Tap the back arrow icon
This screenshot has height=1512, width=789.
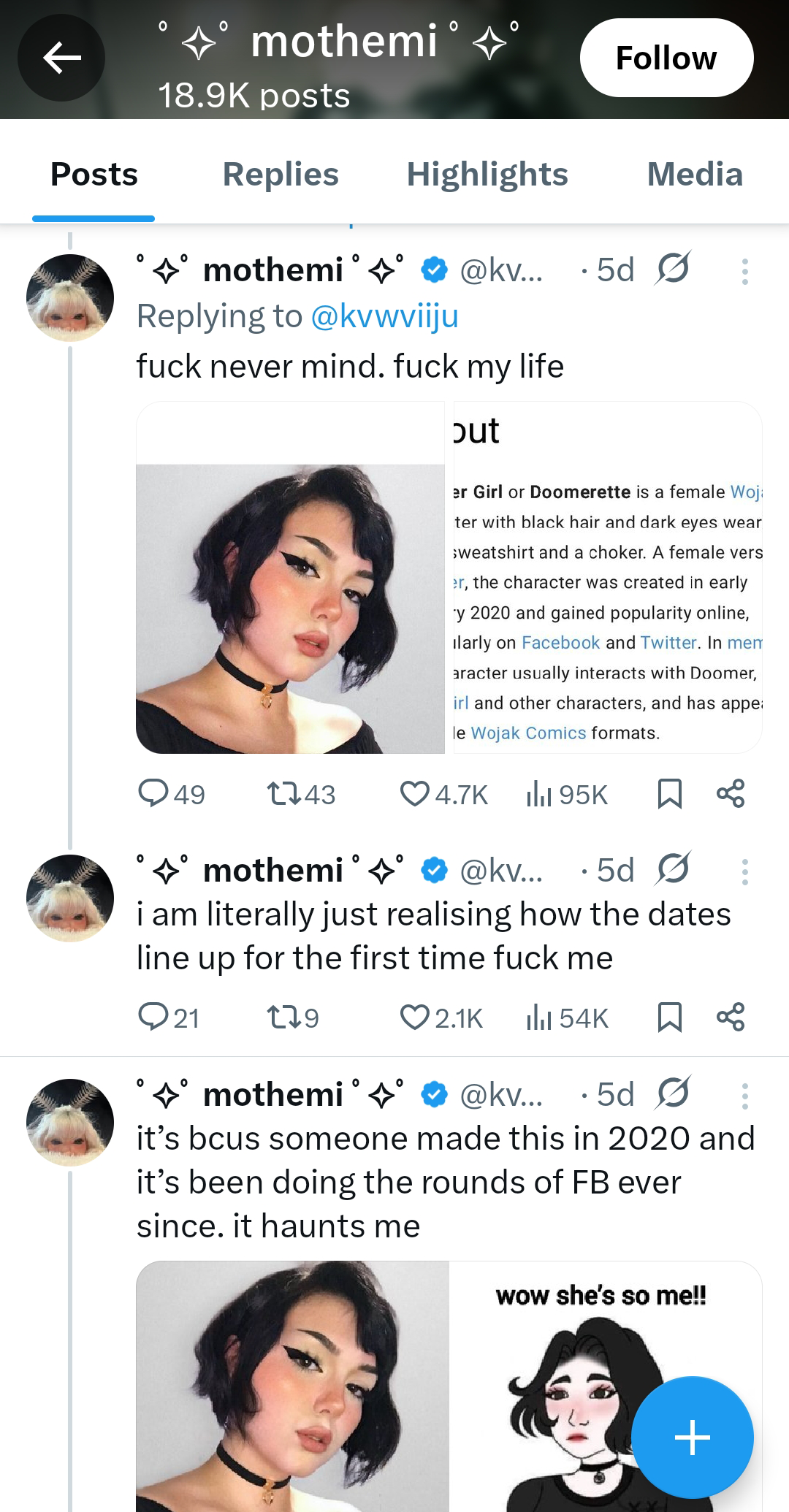click(x=61, y=58)
